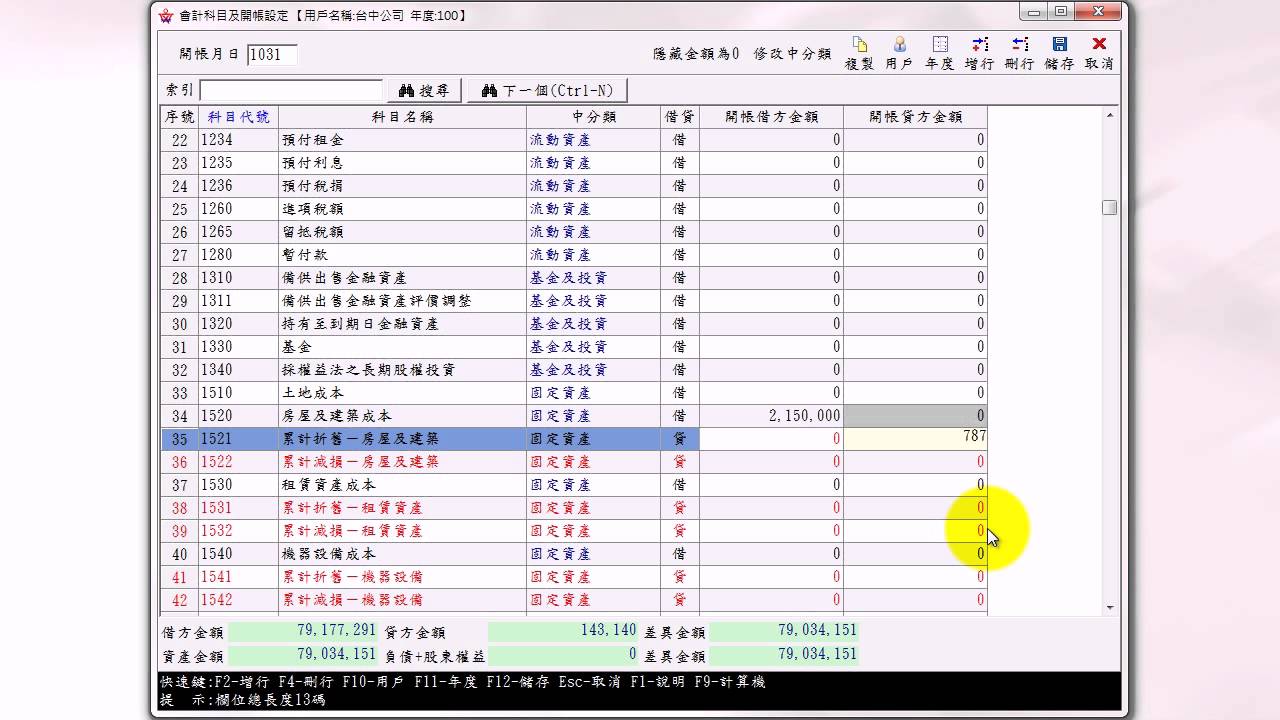Minimize the window

1034,11
